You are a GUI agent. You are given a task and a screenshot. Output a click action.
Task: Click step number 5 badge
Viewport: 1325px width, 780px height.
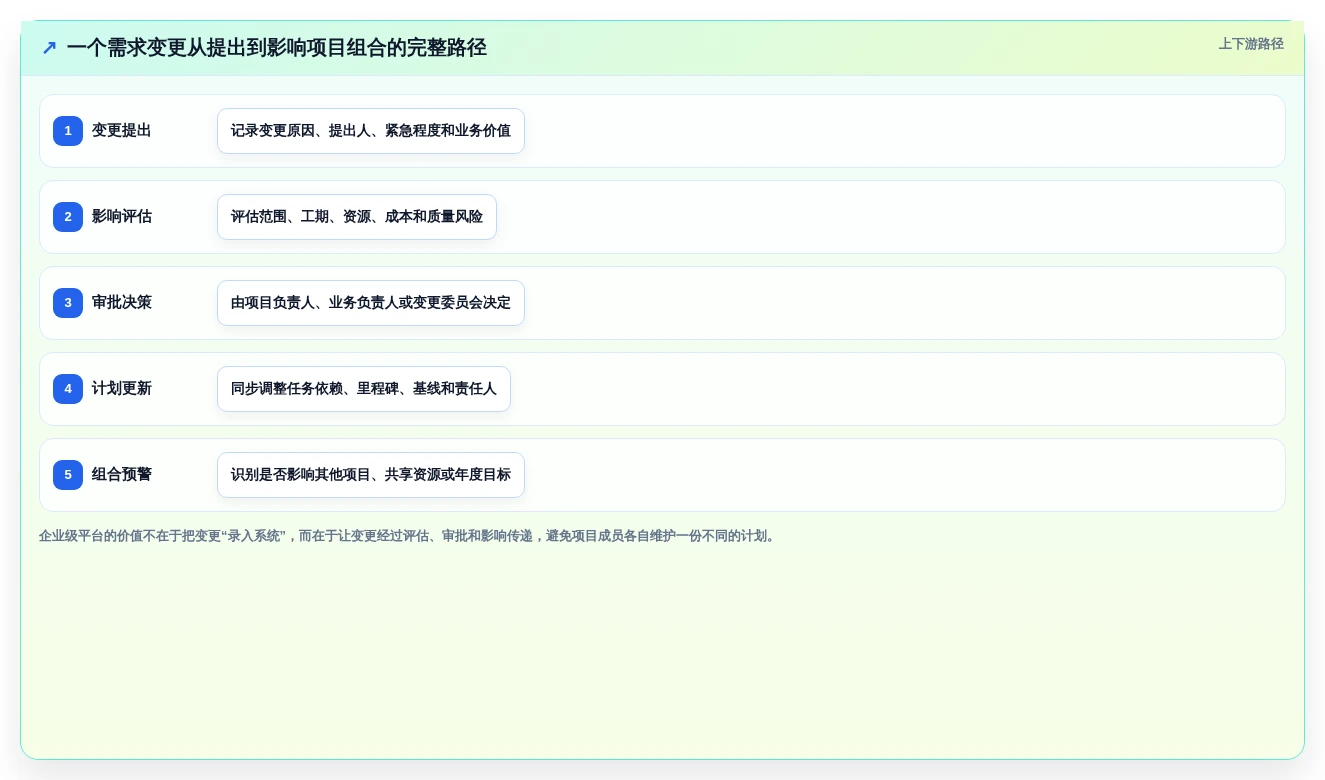click(68, 475)
